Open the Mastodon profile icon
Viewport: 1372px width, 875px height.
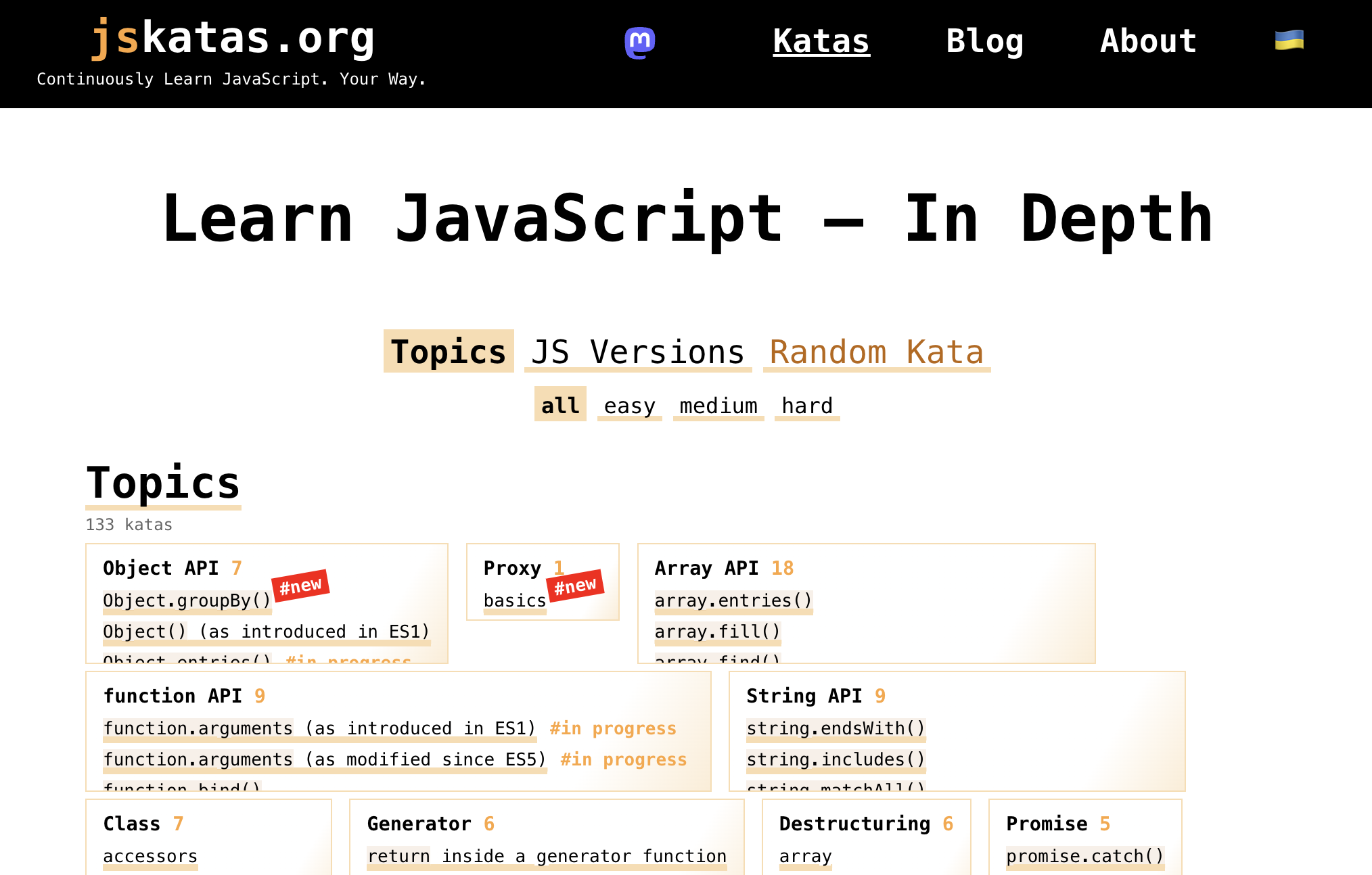pyautogui.click(x=639, y=42)
